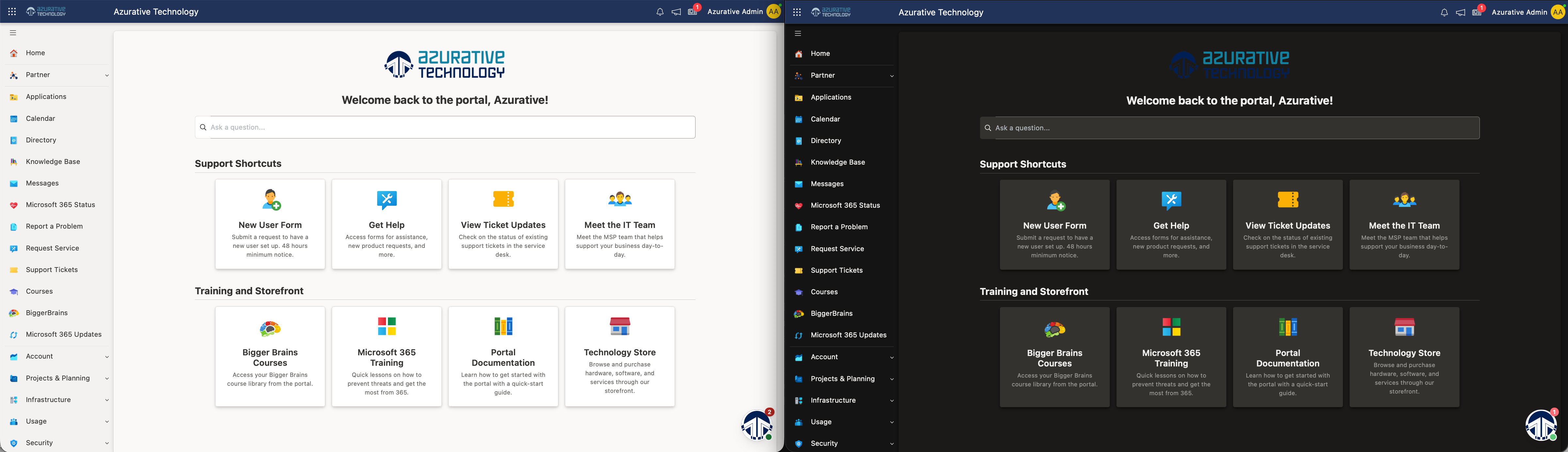Click the Calendar icon in dark sidebar
Viewport: 1568px width, 452px height.
(x=799, y=120)
